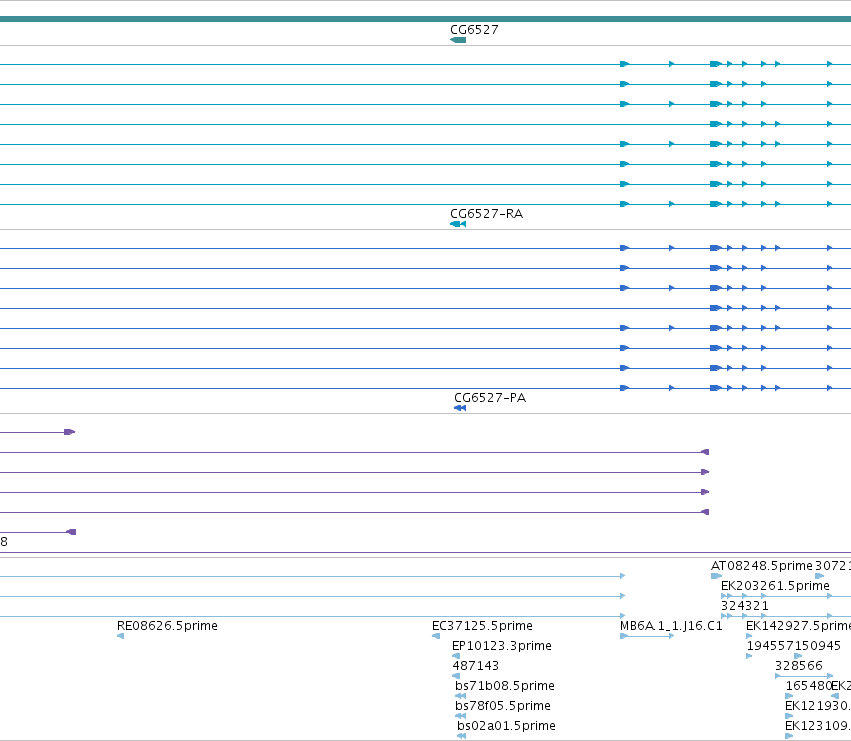
Task: Click the bs71b08.5prime double-arrow glyph
Action: pyautogui.click(x=461, y=696)
